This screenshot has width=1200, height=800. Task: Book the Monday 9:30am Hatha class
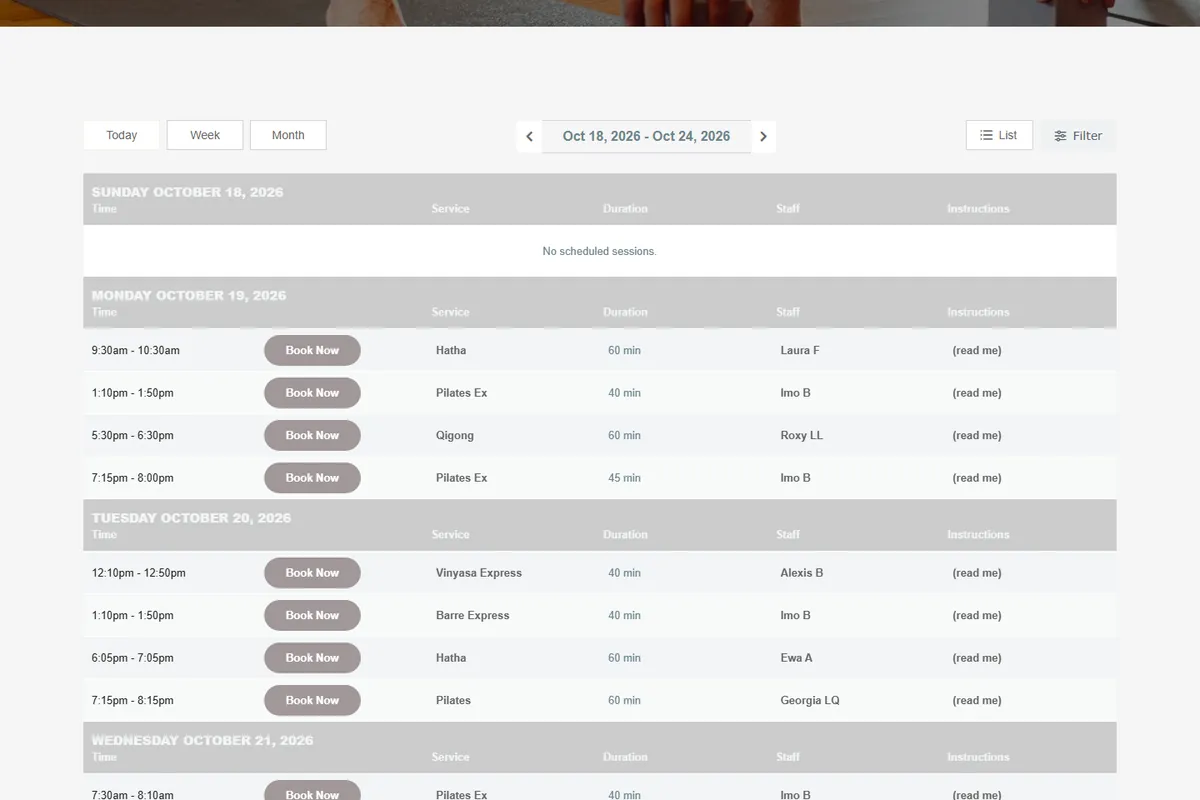click(312, 350)
